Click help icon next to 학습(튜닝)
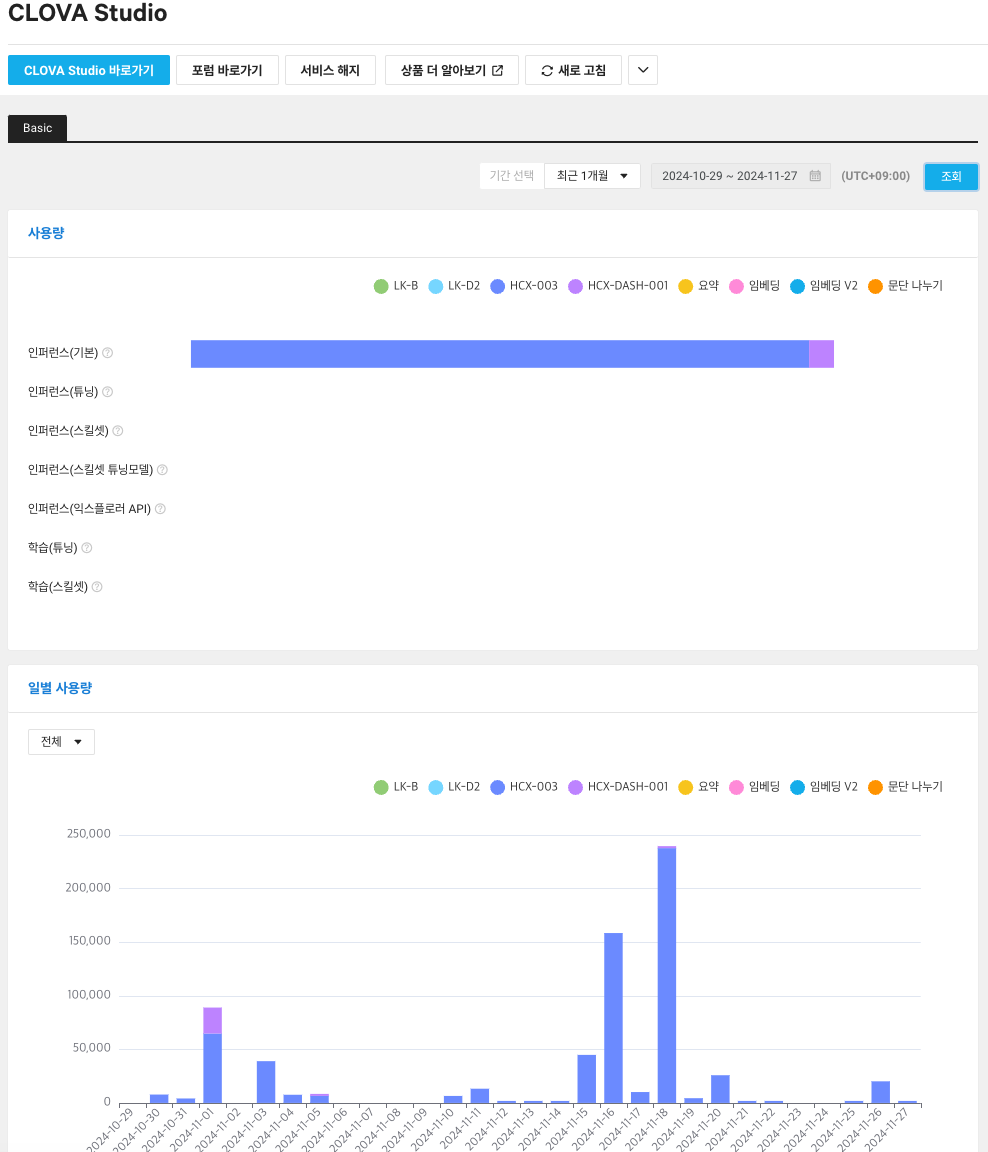Screen dimensions: 988x1152 pos(87,547)
